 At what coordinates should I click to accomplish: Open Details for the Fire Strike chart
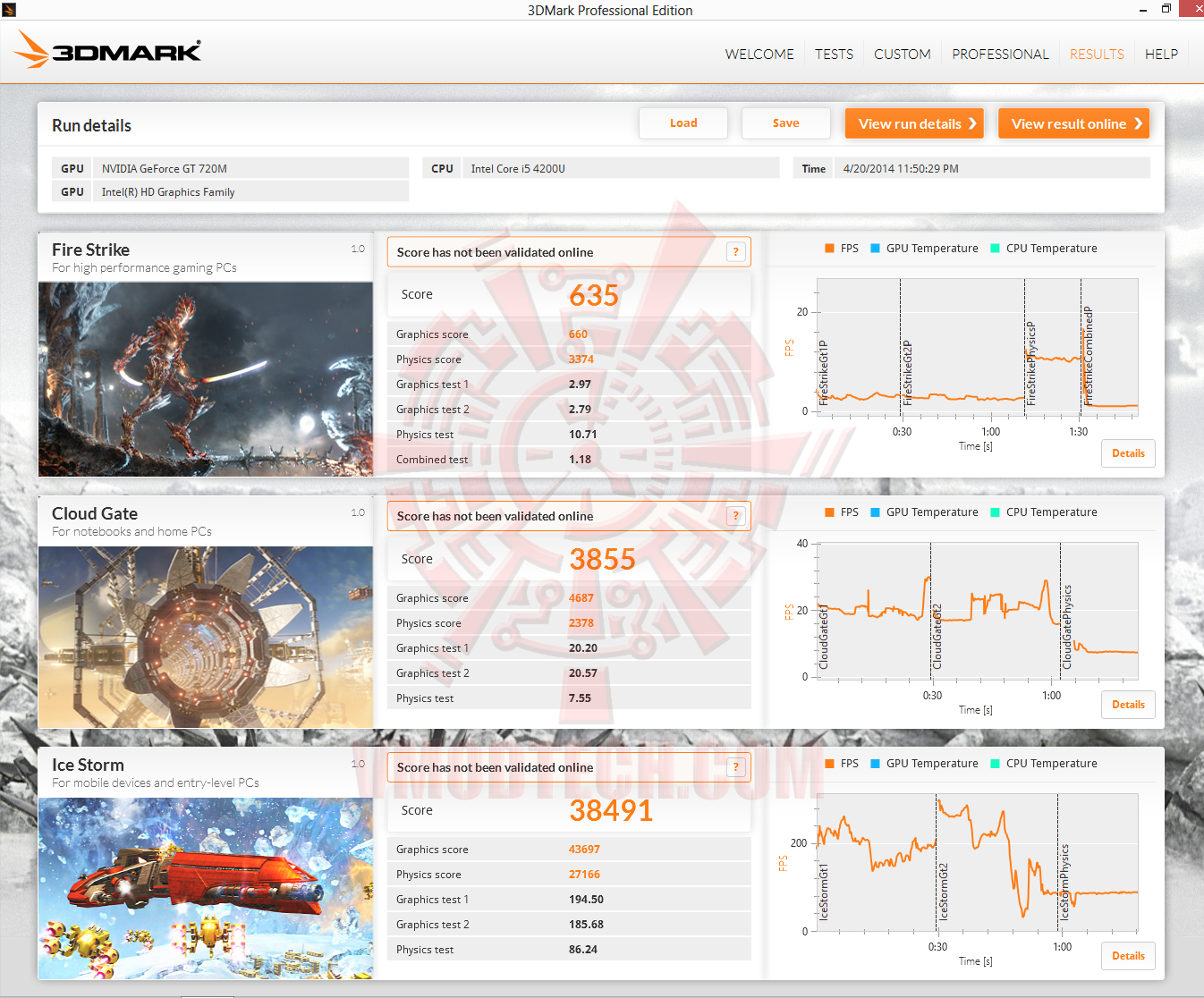coord(1128,453)
